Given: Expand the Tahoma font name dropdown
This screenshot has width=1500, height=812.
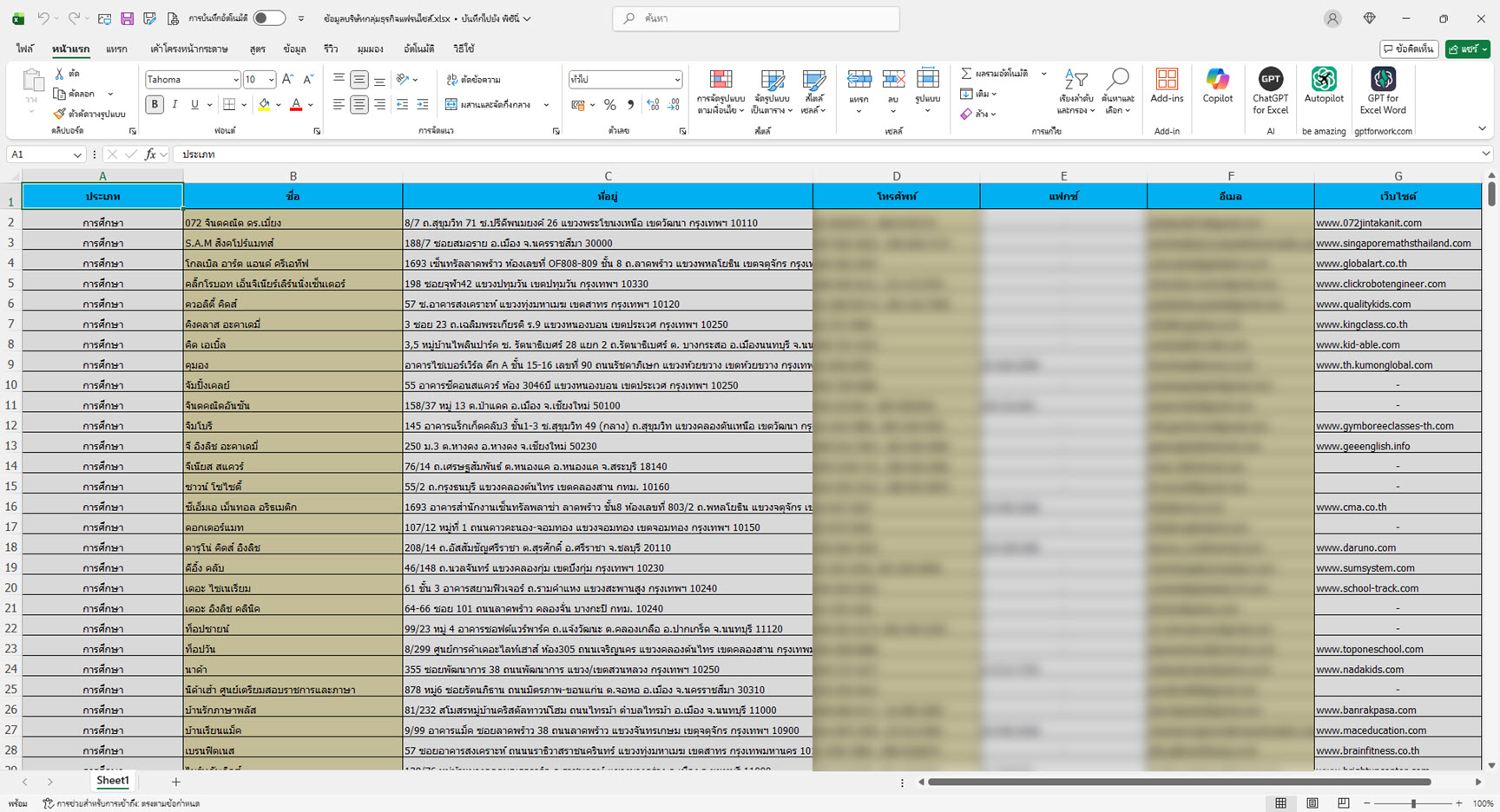Looking at the screenshot, I should tap(235, 80).
